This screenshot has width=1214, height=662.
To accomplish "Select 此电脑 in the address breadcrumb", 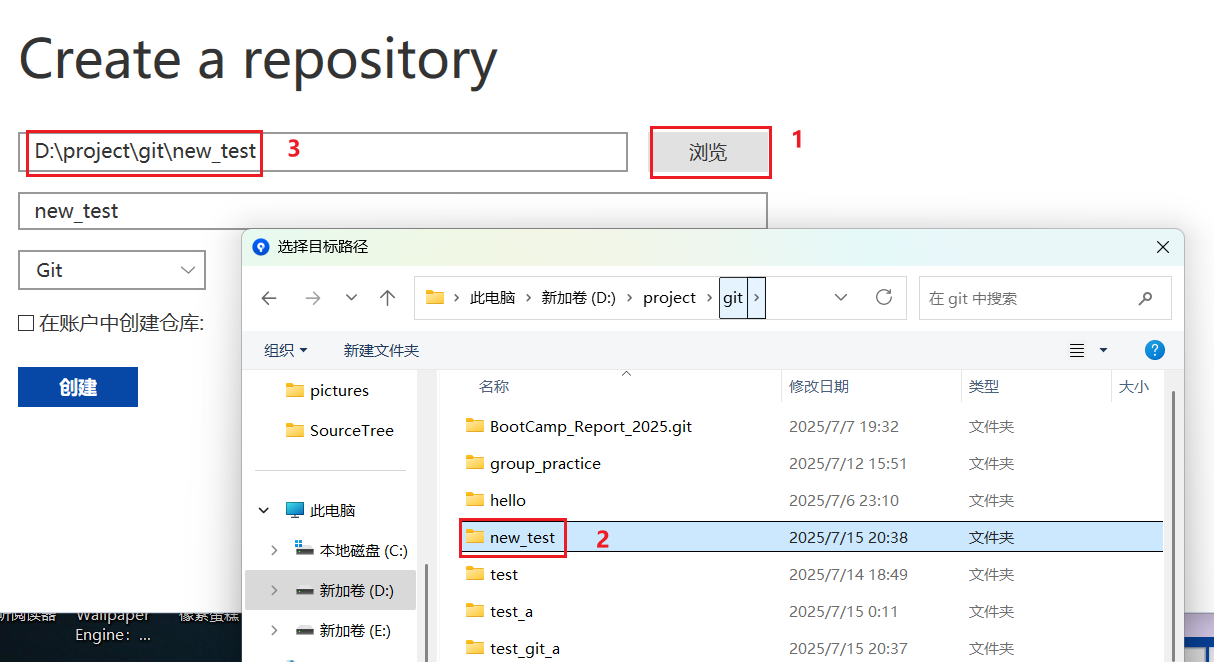I will click(492, 298).
